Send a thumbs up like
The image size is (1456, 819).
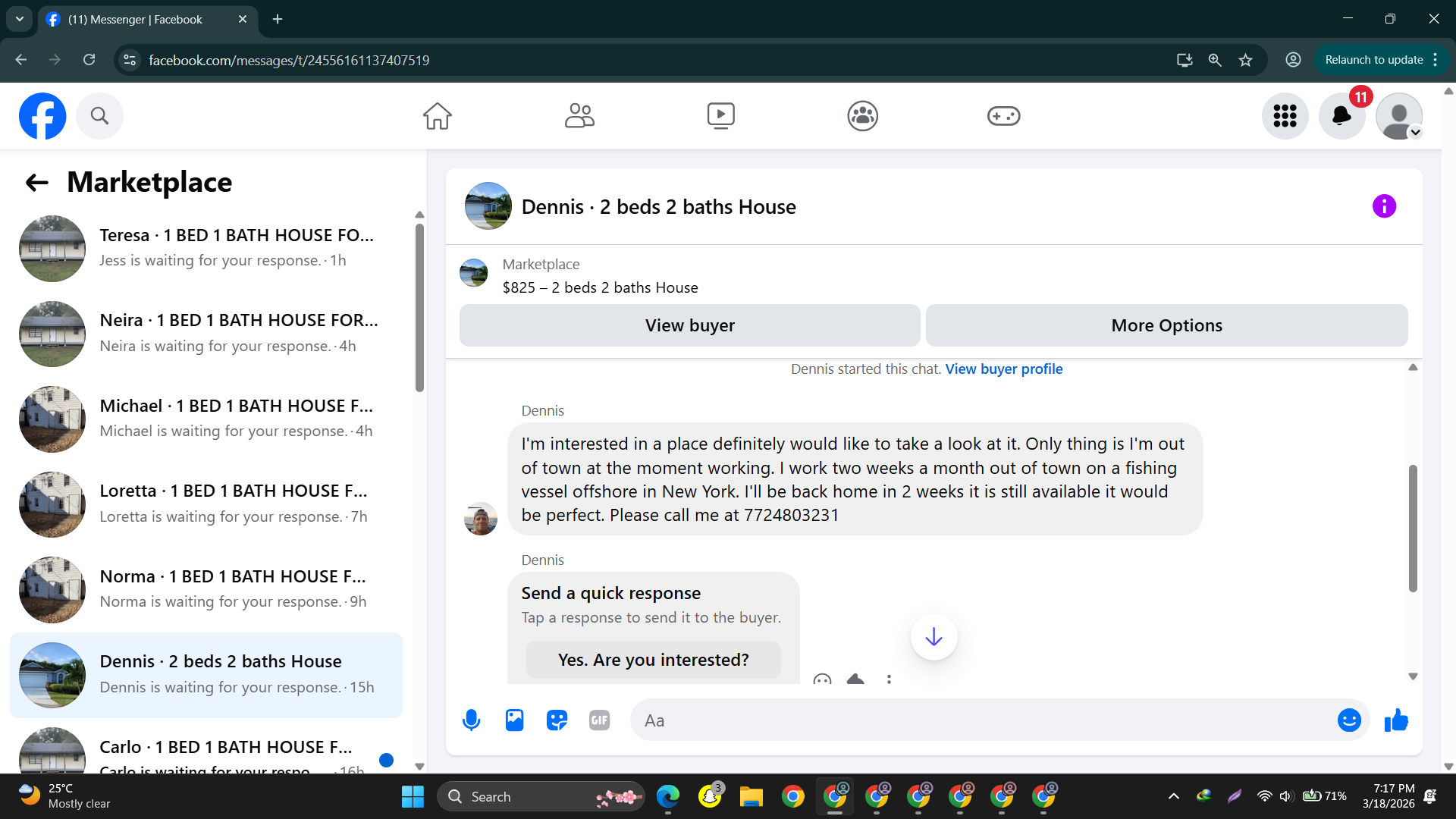point(1395,720)
